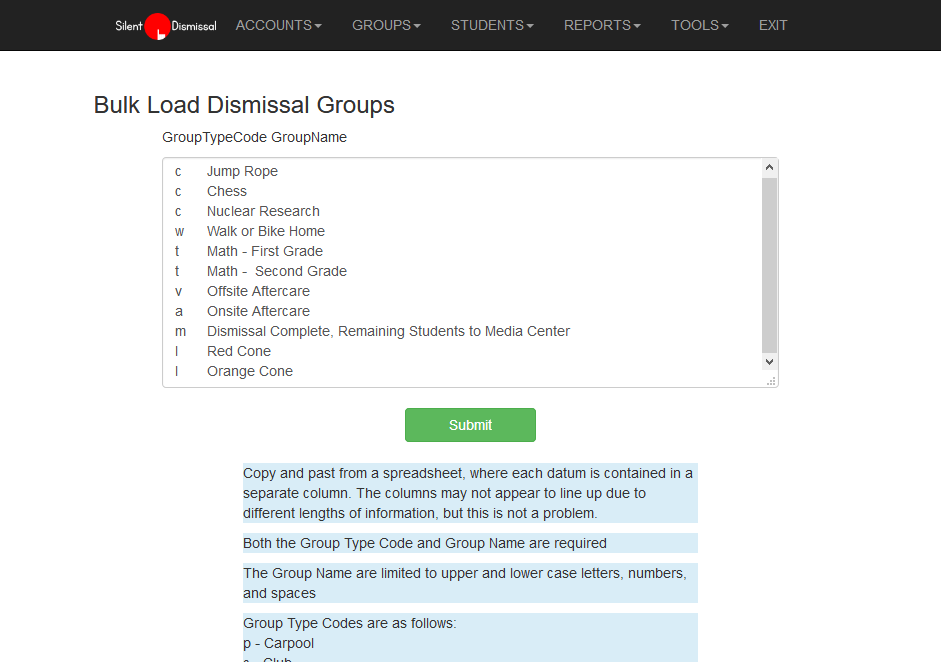Click the Offsite Aftercare entry
This screenshot has width=941, height=662.
(x=258, y=291)
